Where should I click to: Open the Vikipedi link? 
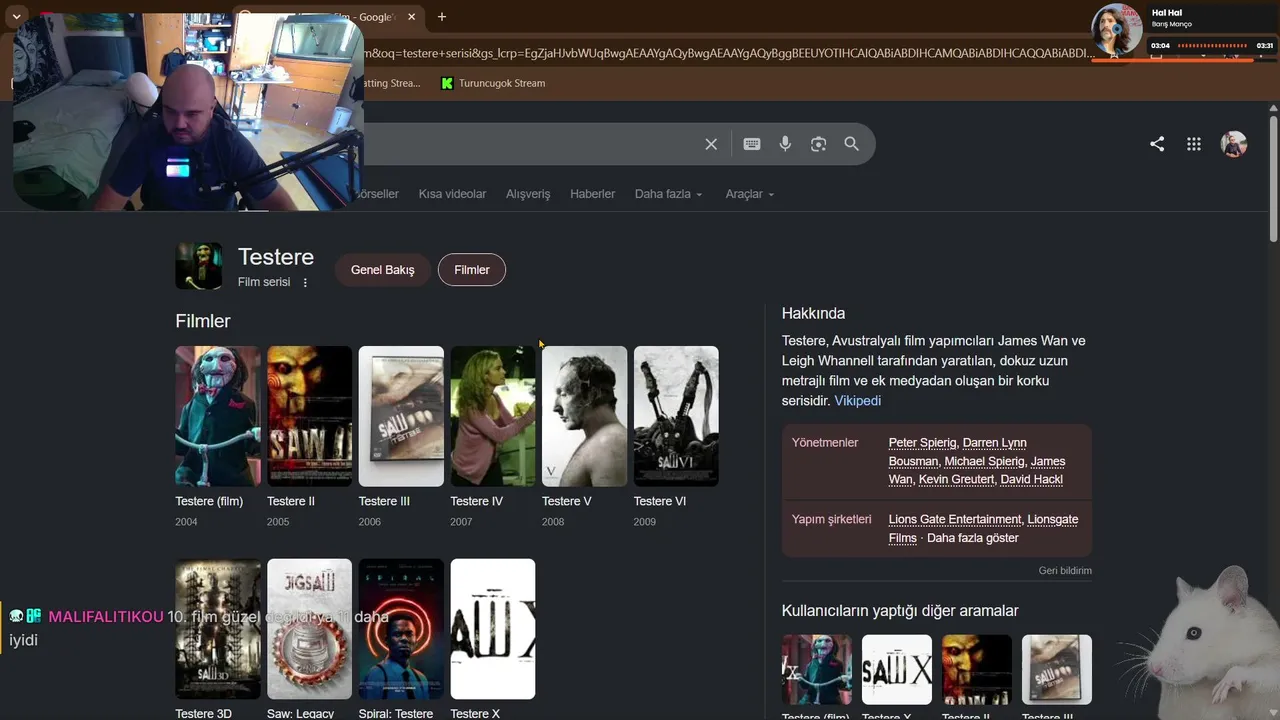(858, 401)
